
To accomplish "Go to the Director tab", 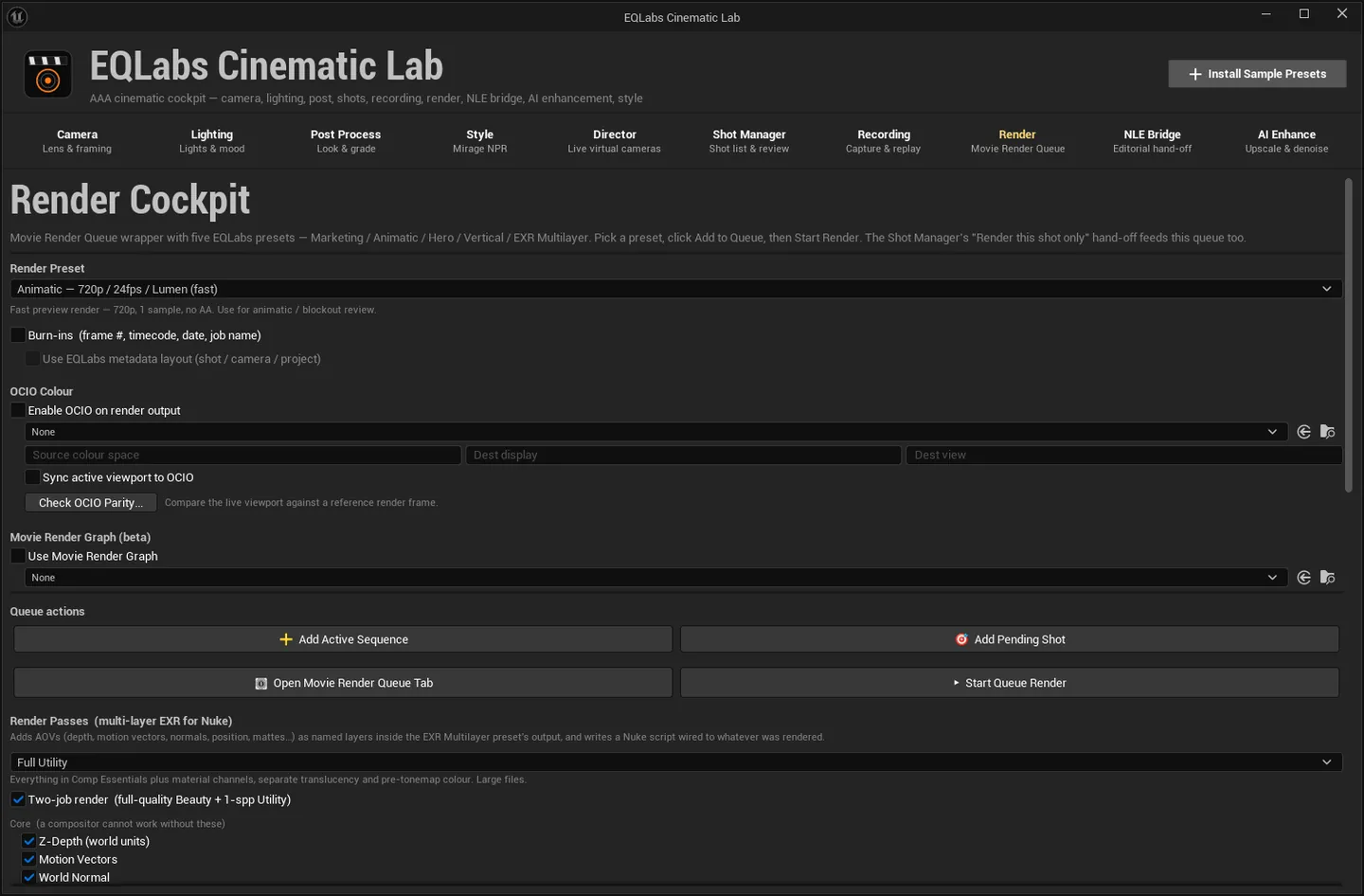I will (x=614, y=141).
